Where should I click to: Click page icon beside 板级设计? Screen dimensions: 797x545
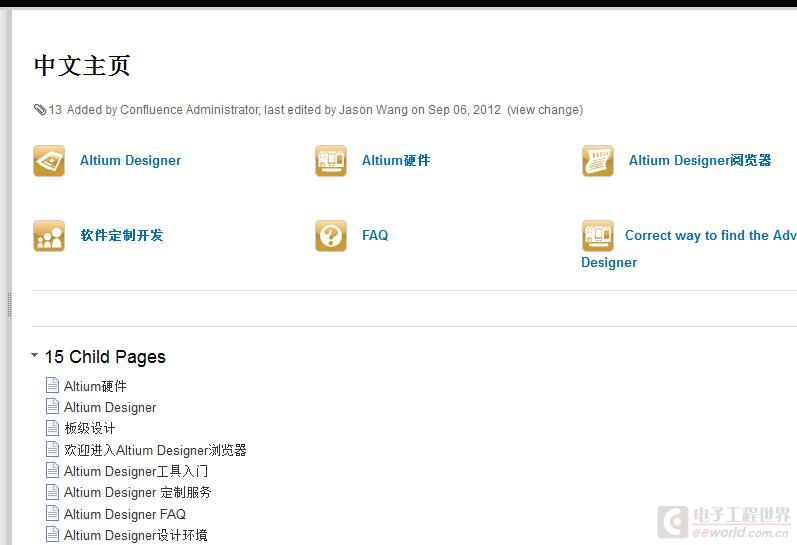coord(52,428)
